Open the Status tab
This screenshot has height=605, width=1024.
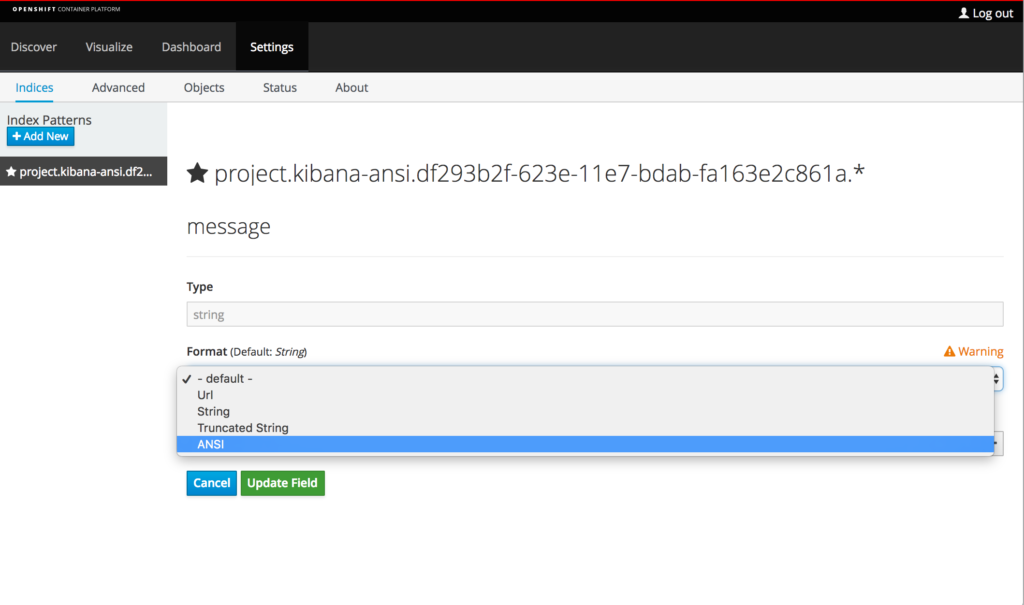coord(280,88)
